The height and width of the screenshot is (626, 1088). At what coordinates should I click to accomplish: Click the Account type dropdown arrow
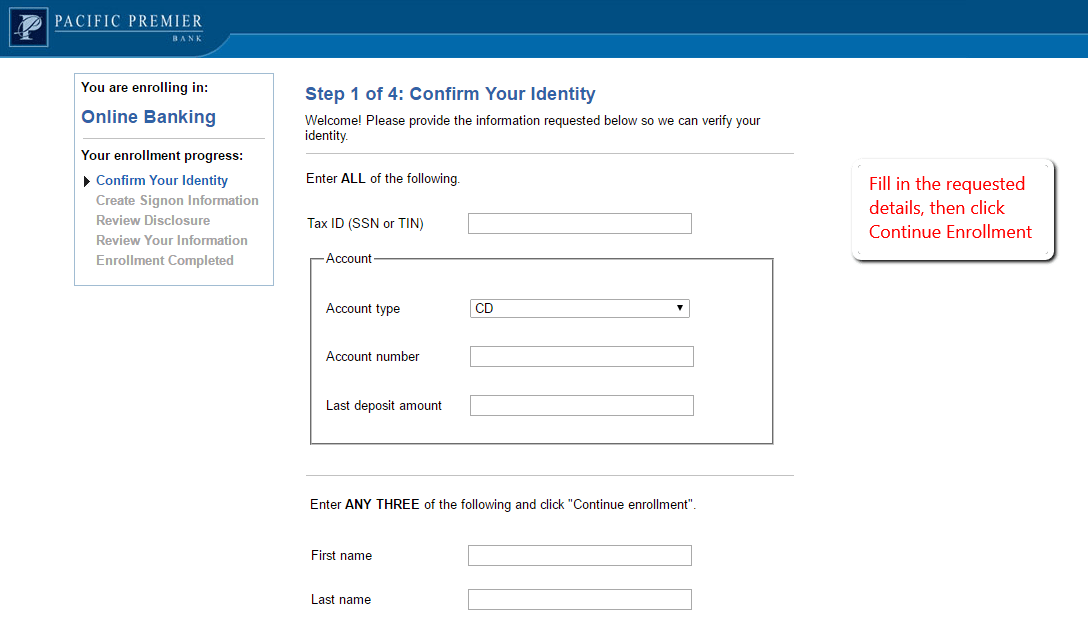[681, 308]
